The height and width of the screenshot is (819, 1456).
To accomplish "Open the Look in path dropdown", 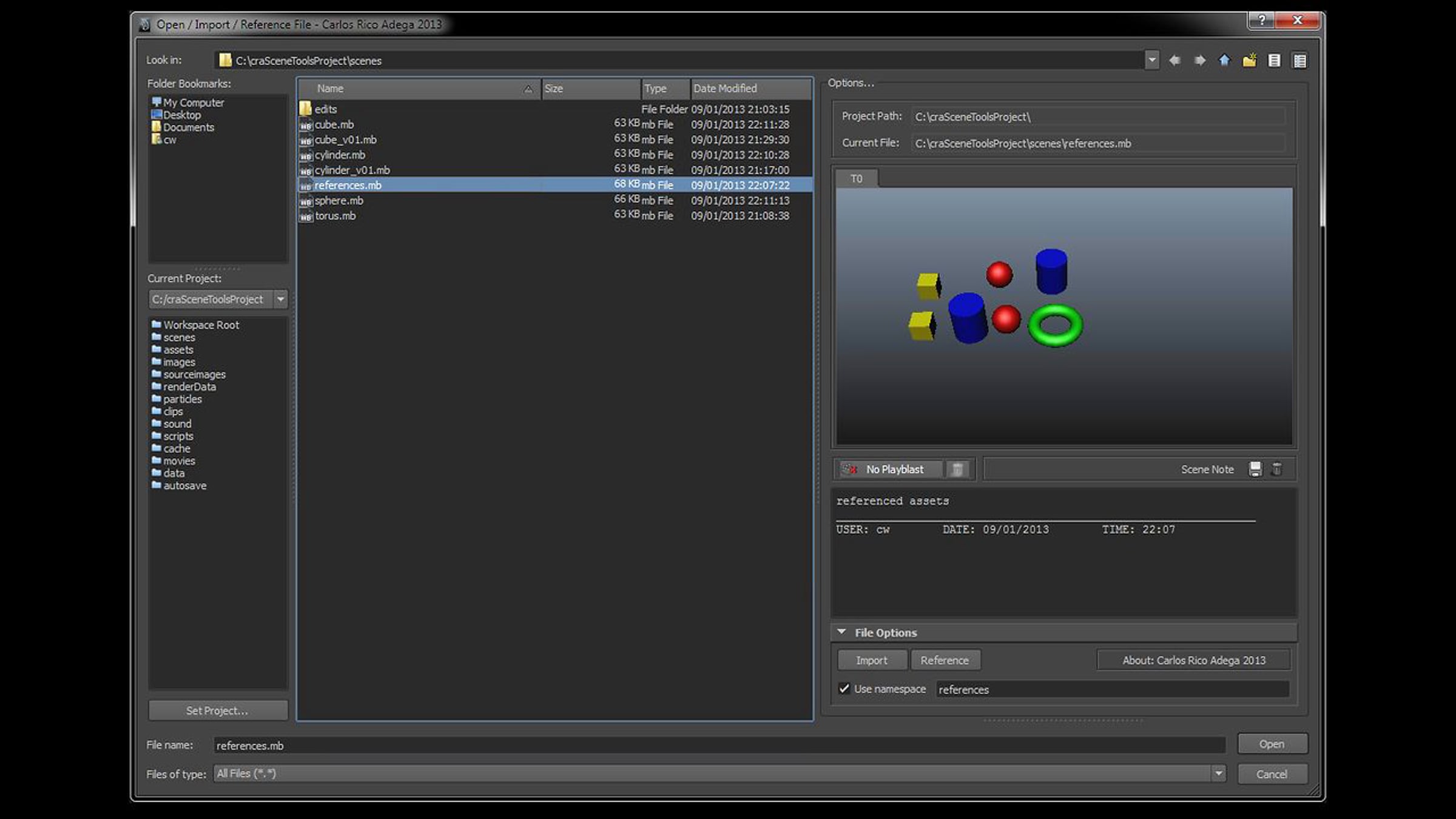I will (1151, 60).
